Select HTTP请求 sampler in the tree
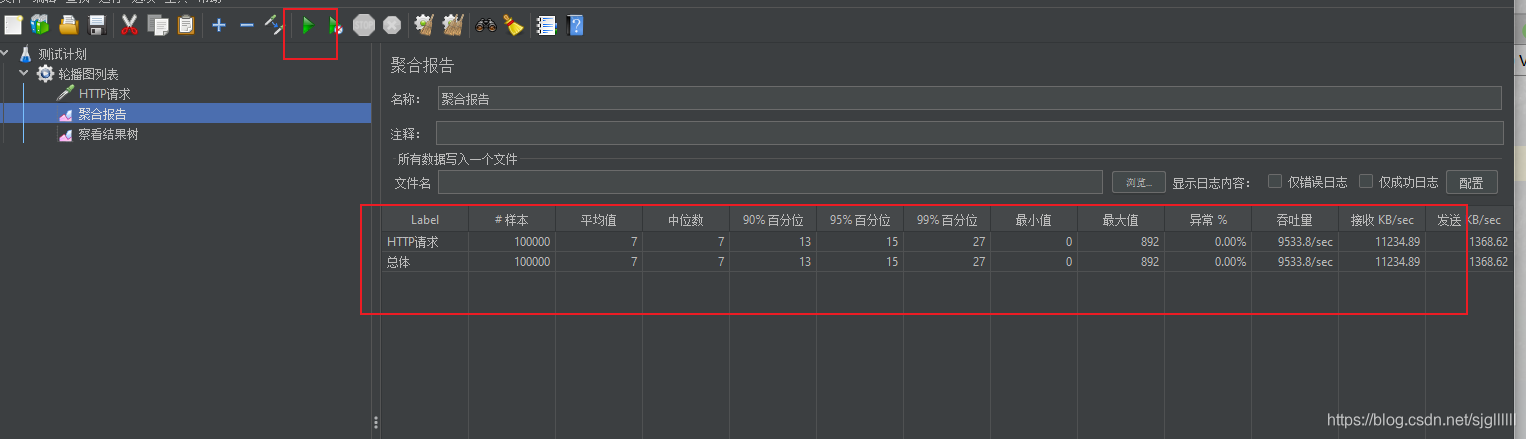Viewport: 1526px width, 439px height. [105, 94]
